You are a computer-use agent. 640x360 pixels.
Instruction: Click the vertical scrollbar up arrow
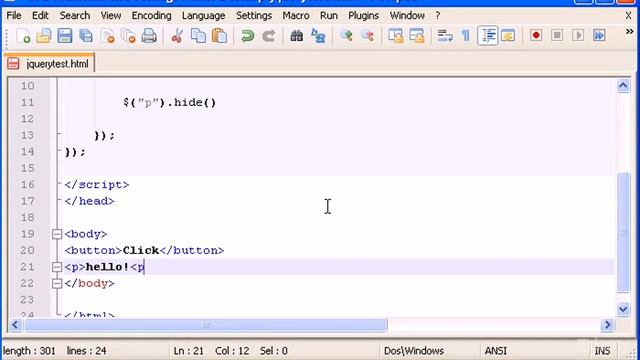623,85
